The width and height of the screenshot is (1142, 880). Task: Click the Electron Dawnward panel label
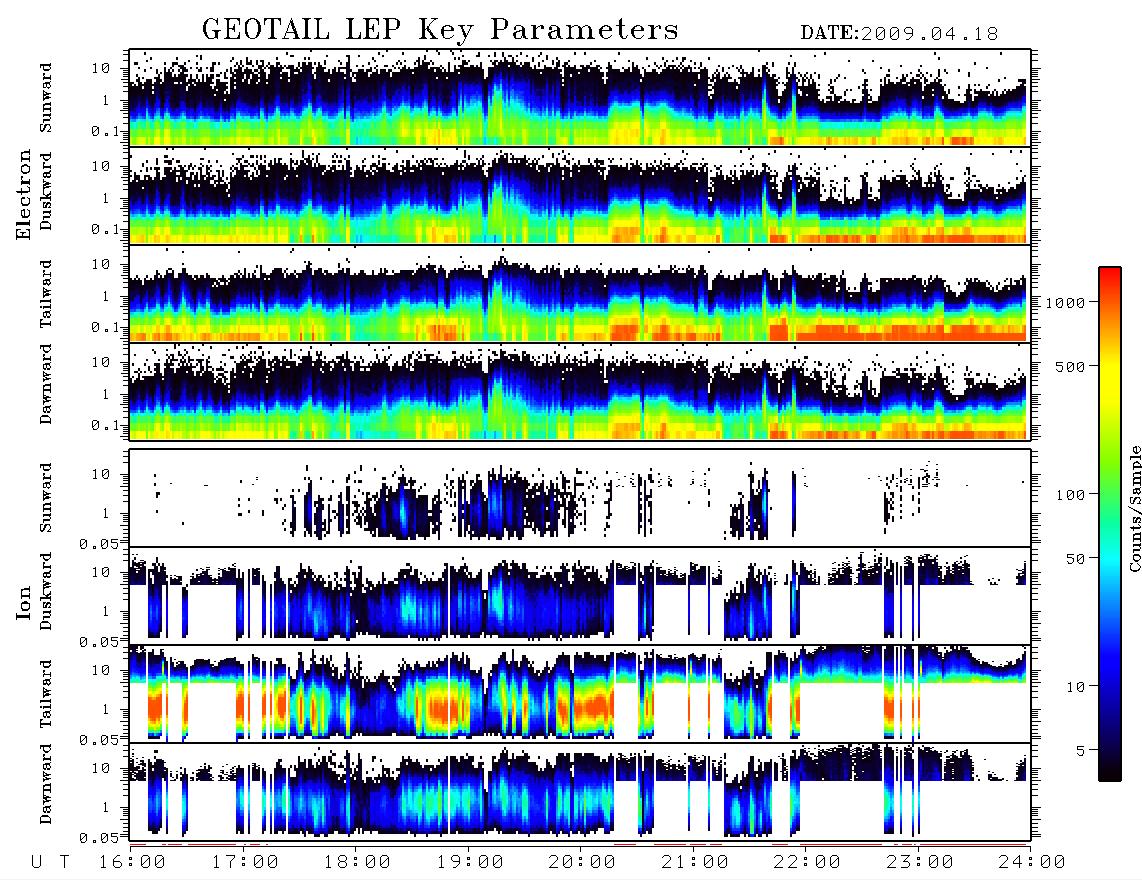(x=46, y=384)
